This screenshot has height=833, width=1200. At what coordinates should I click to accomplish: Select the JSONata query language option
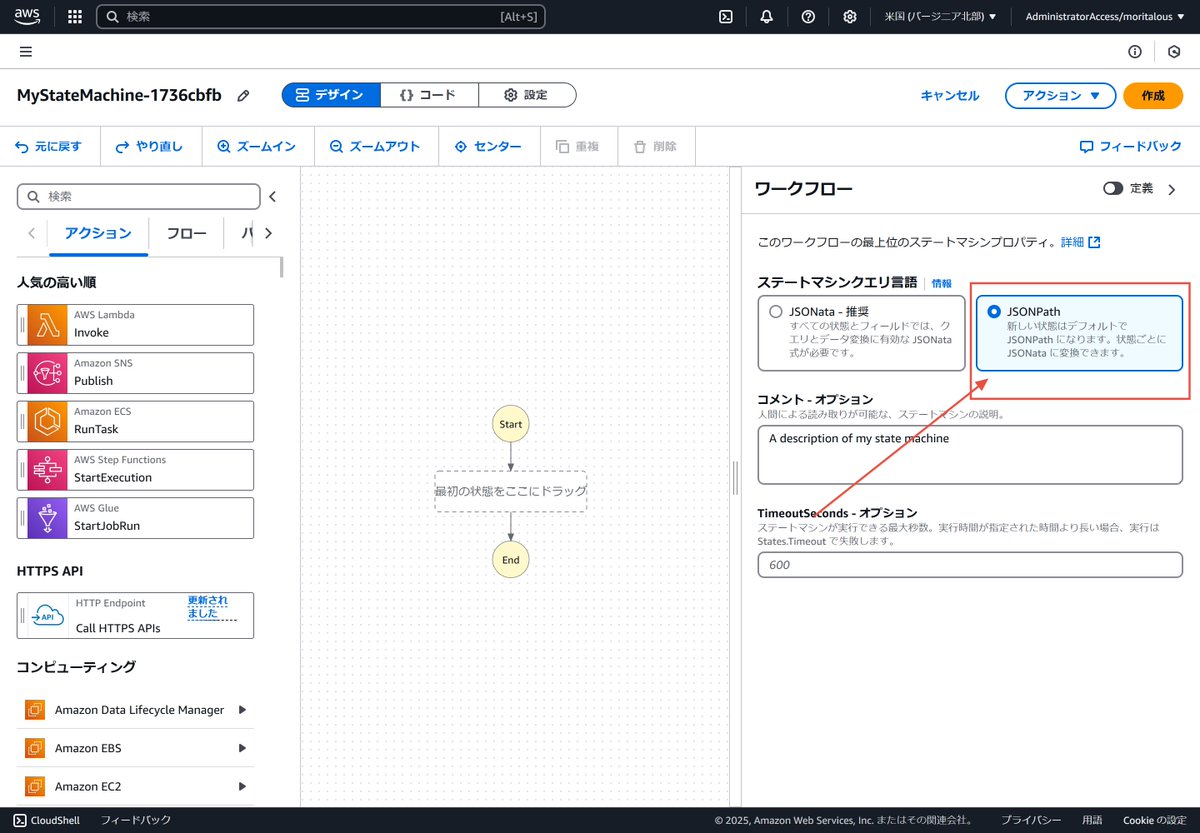(x=861, y=332)
